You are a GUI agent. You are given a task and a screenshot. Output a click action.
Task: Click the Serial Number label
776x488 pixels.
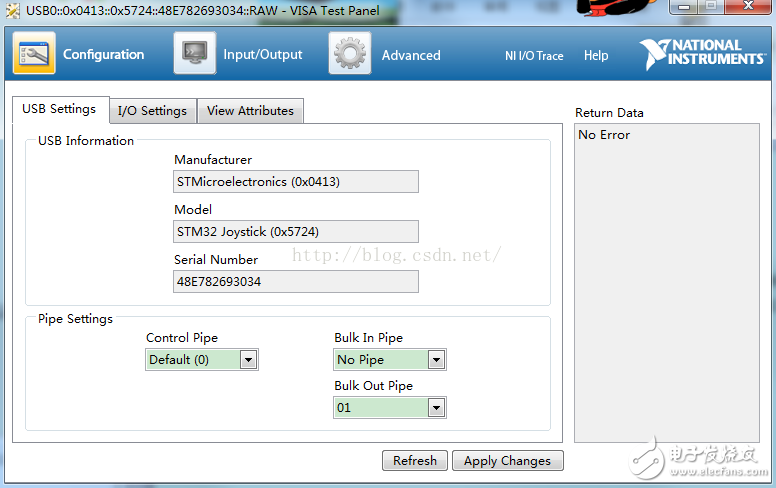(x=216, y=260)
